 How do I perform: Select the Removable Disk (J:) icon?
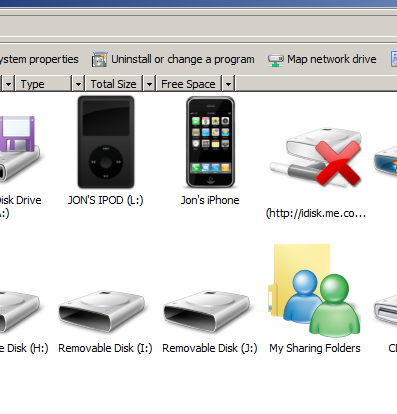[x=207, y=311]
